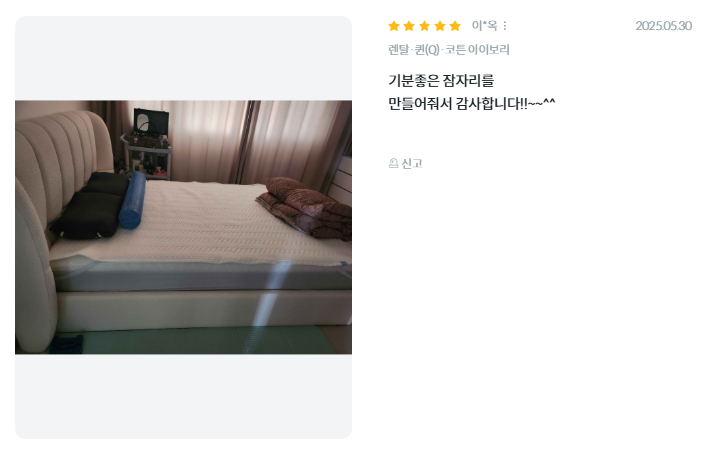Click the blue bolster in the photo
The image size is (711, 450).
point(132,200)
